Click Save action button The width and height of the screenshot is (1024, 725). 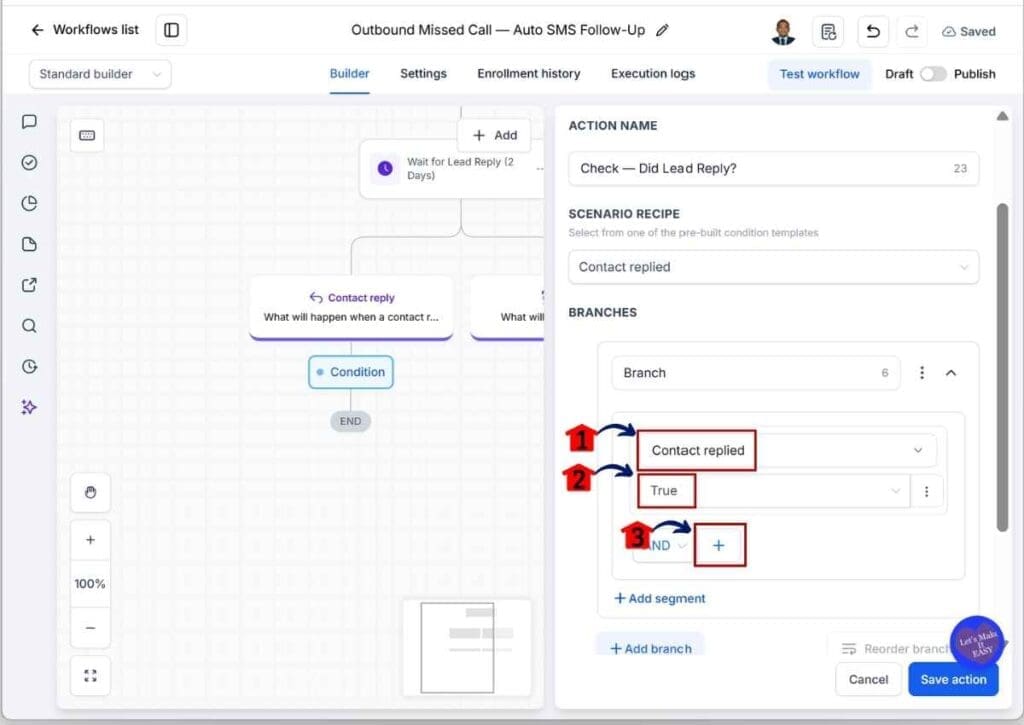point(953,679)
